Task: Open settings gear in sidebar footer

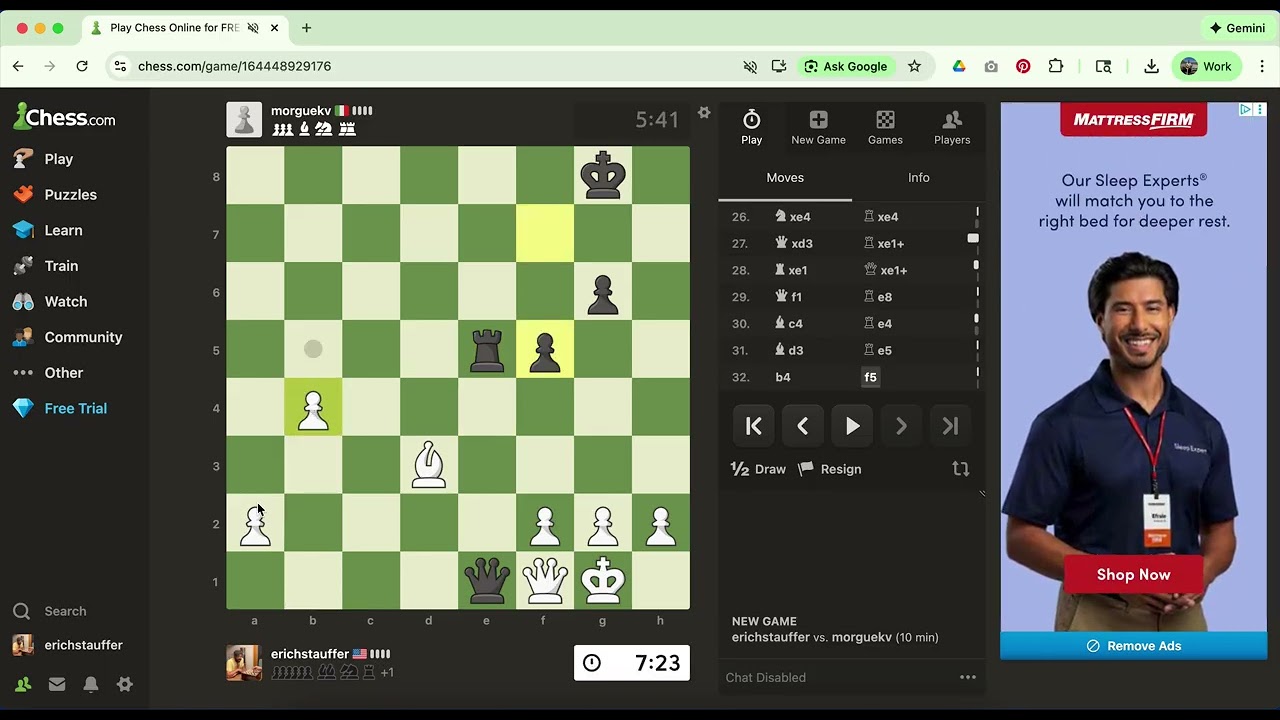Action: pyautogui.click(x=125, y=685)
